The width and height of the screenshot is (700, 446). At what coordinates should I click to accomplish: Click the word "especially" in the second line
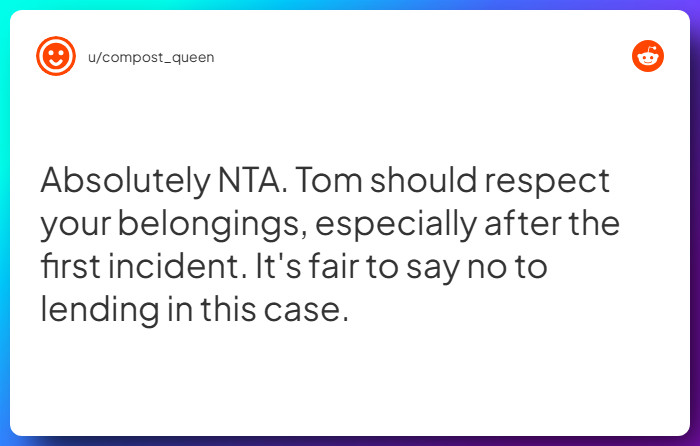click(396, 225)
